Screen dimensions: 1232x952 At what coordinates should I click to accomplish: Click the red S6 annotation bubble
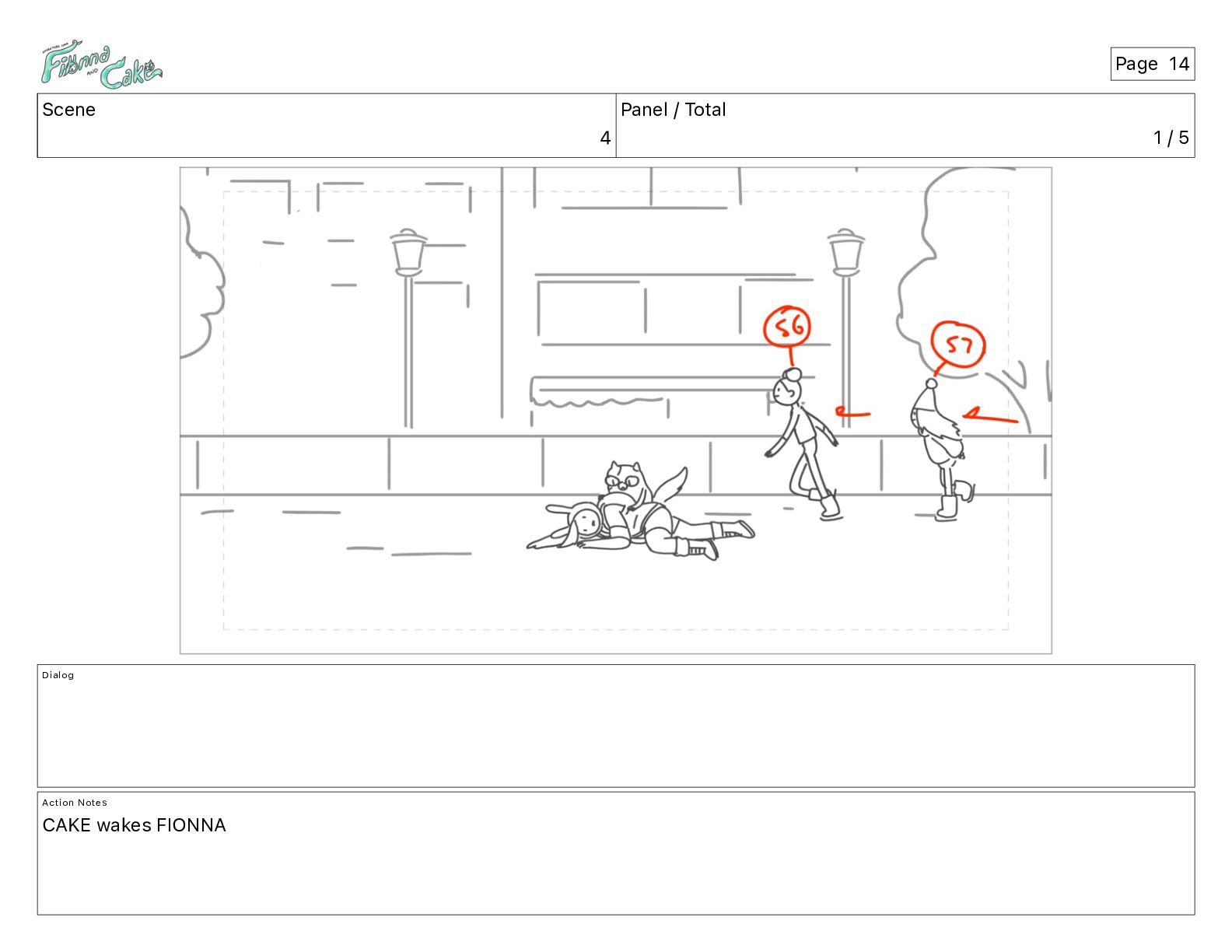click(787, 327)
